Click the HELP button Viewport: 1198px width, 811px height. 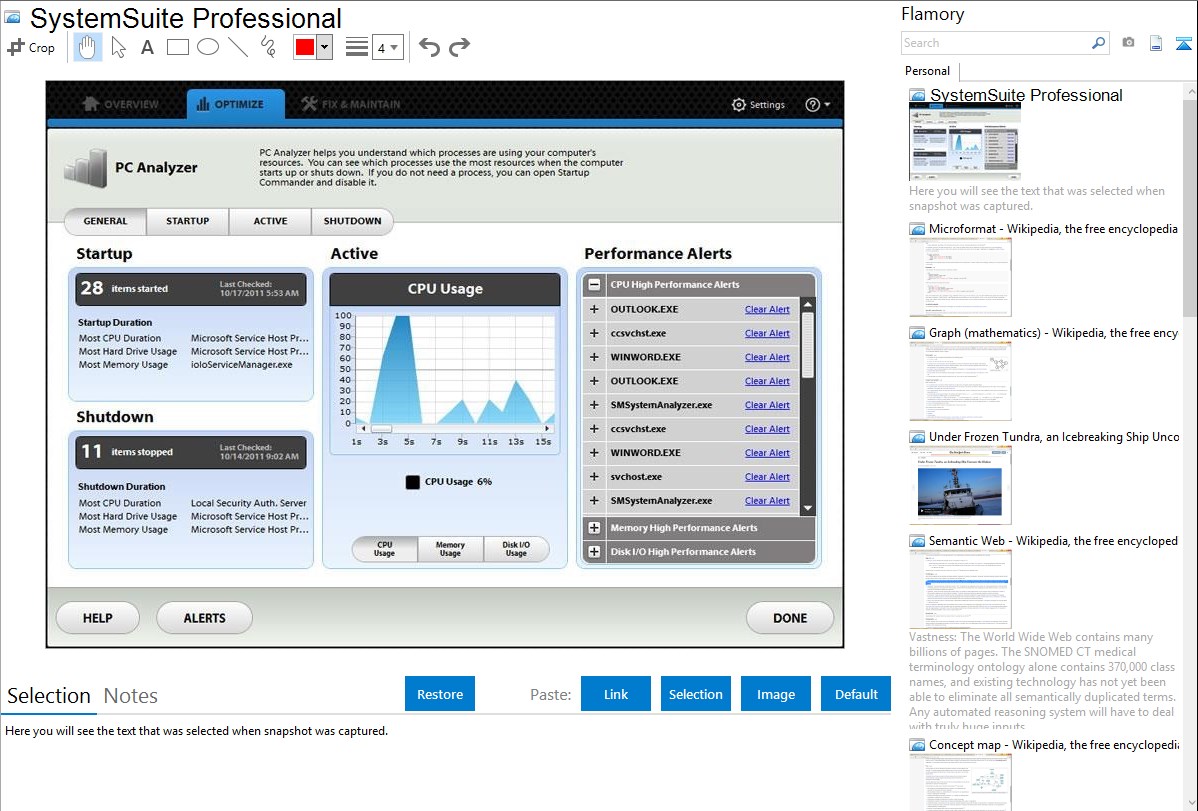pos(98,618)
